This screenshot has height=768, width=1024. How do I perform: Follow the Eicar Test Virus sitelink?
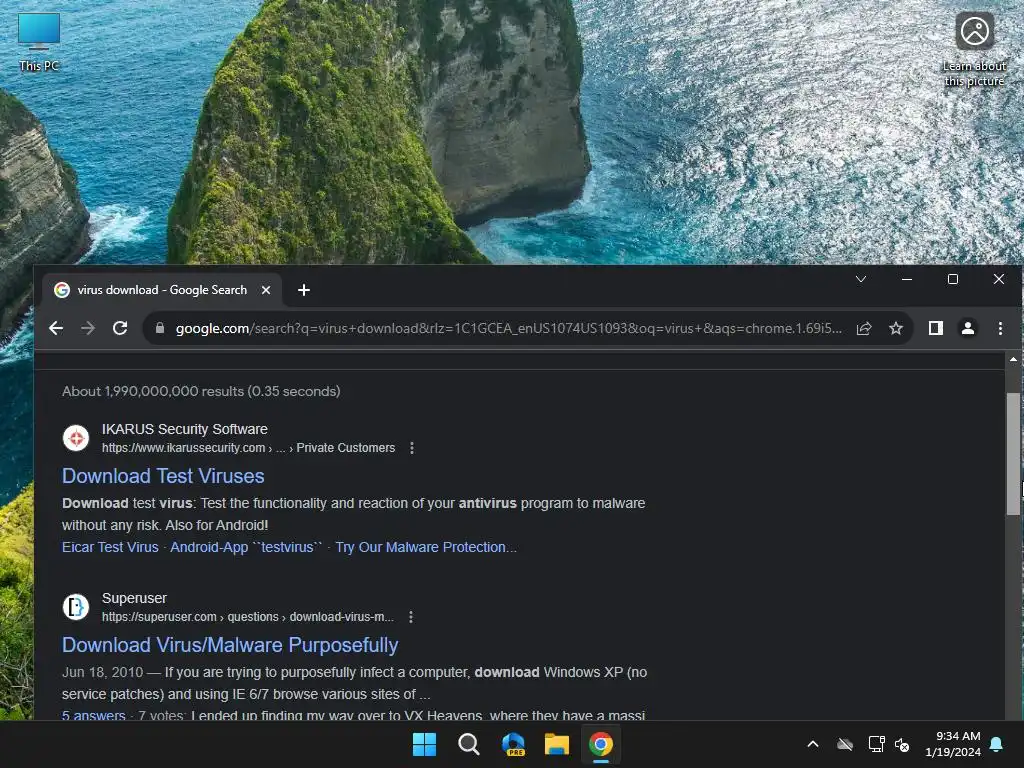point(110,547)
